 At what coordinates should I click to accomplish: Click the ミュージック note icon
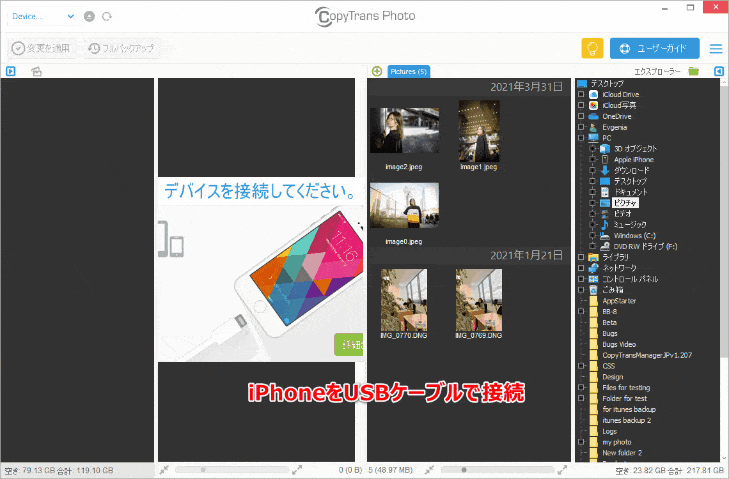click(605, 225)
